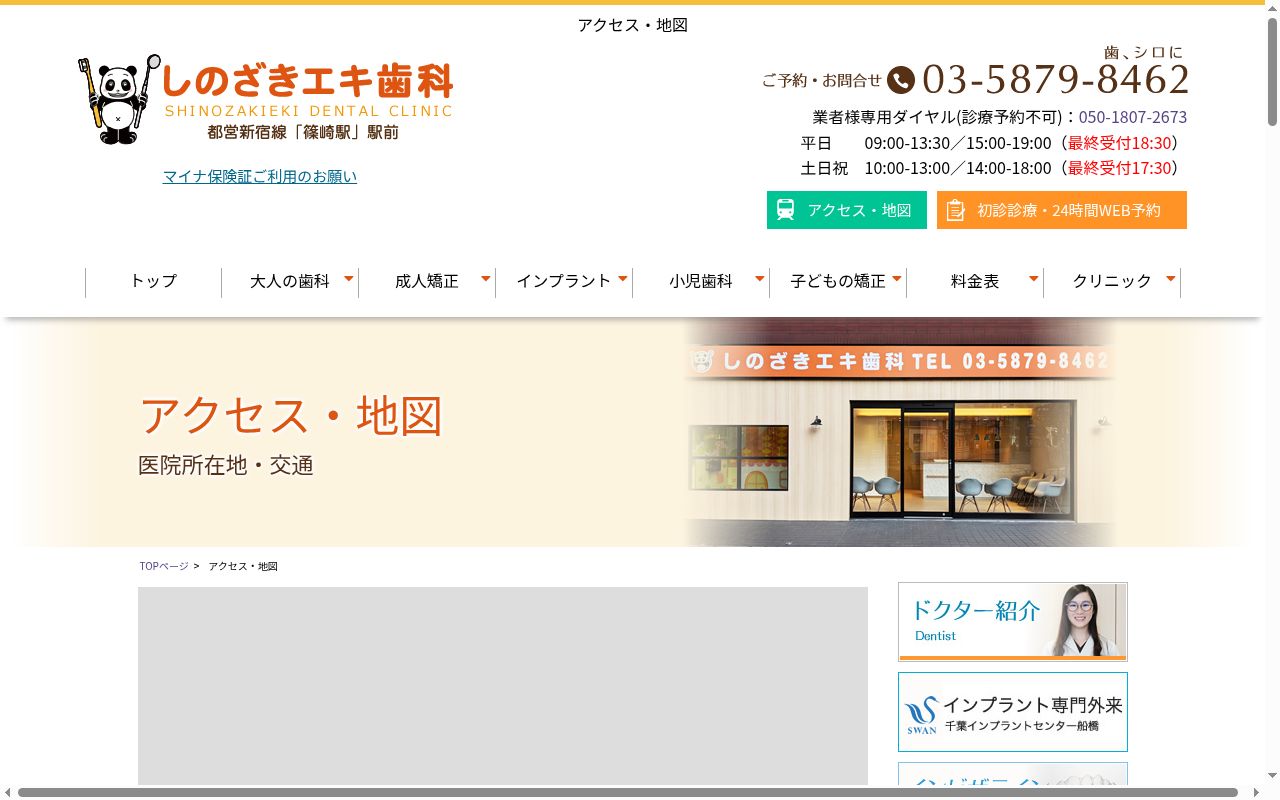Click the train icon on the access button
Screen dimensions: 1280x800
click(786, 210)
